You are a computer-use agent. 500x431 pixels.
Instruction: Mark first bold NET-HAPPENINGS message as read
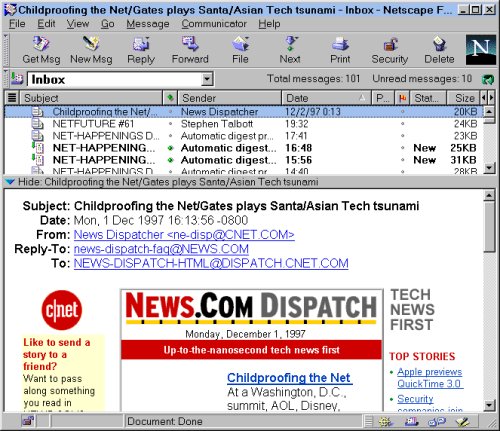[170, 148]
